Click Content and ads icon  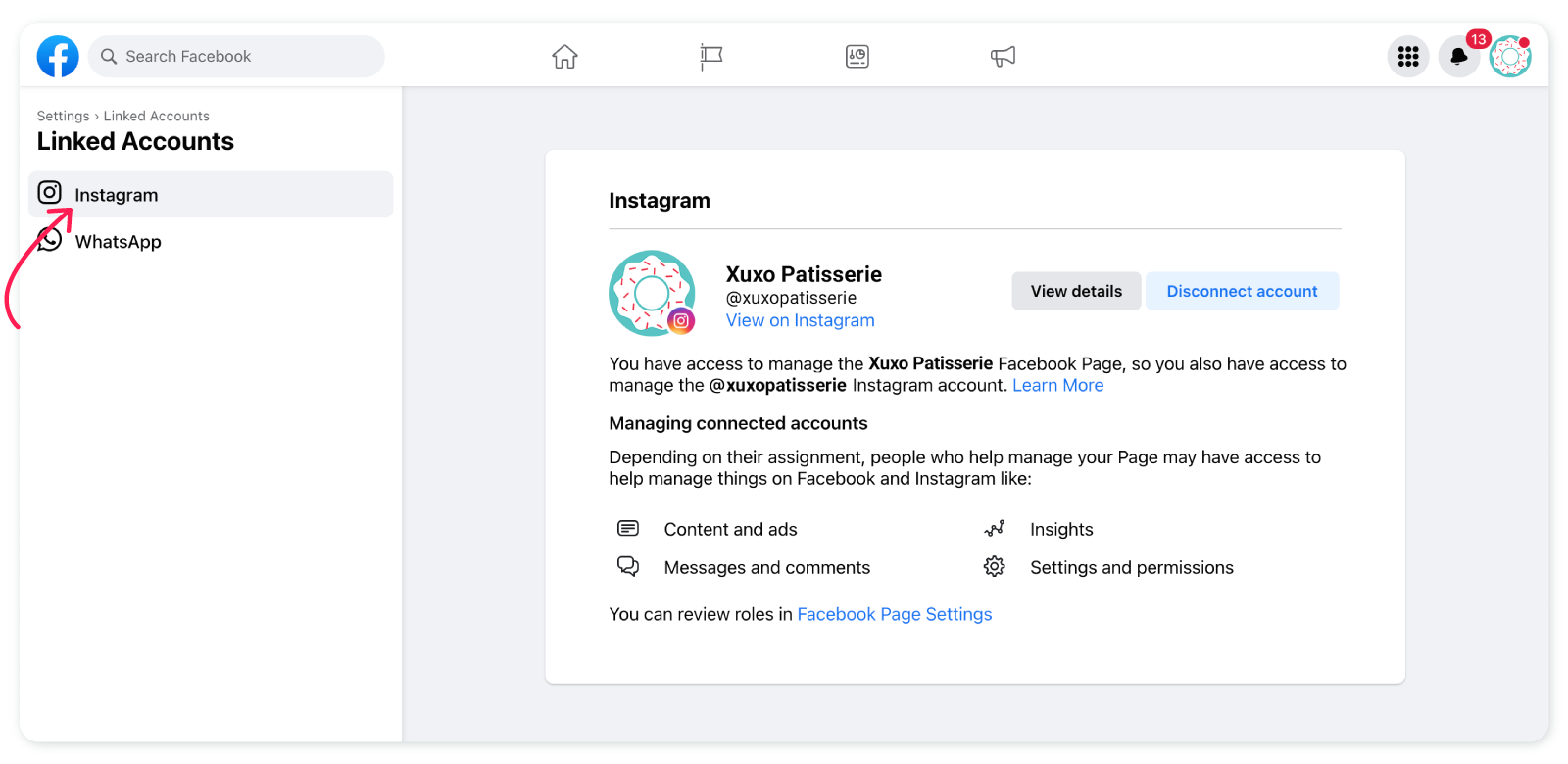pos(628,529)
